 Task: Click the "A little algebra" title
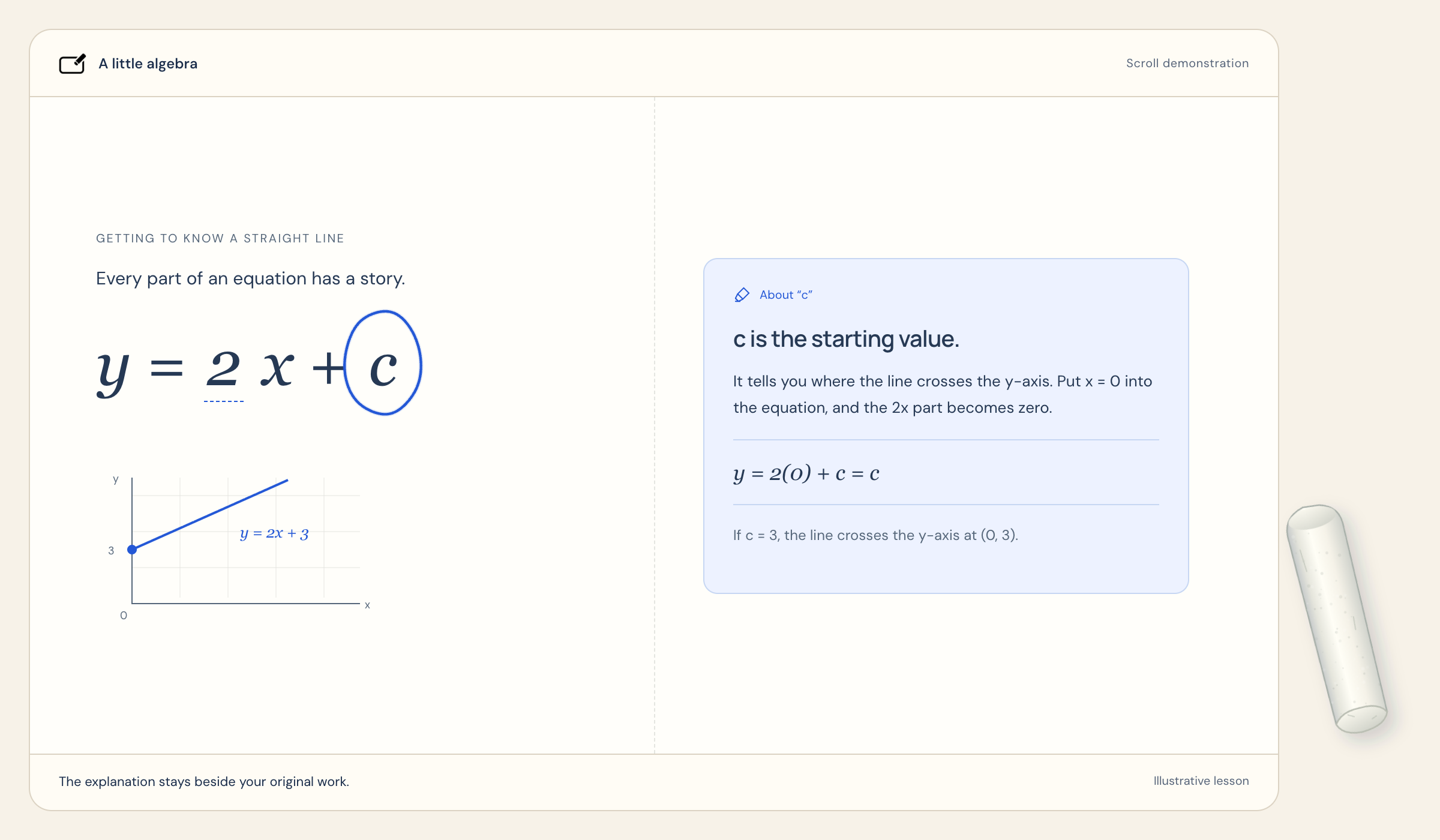[148, 64]
